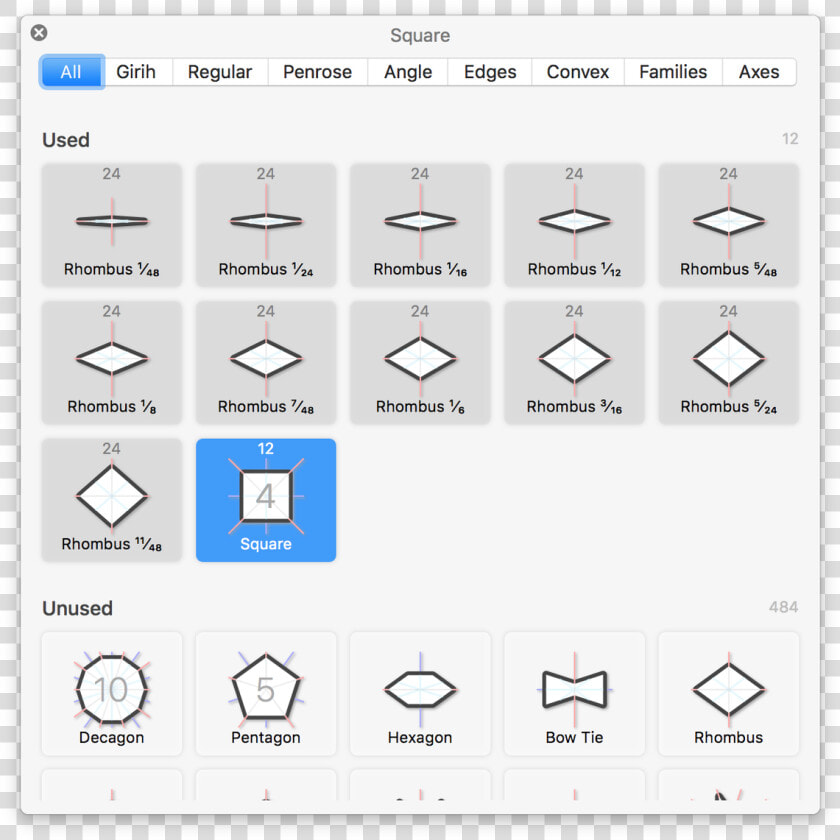Select the Rhombus 7/48 tile
The width and height of the screenshot is (840, 840).
coord(266,363)
